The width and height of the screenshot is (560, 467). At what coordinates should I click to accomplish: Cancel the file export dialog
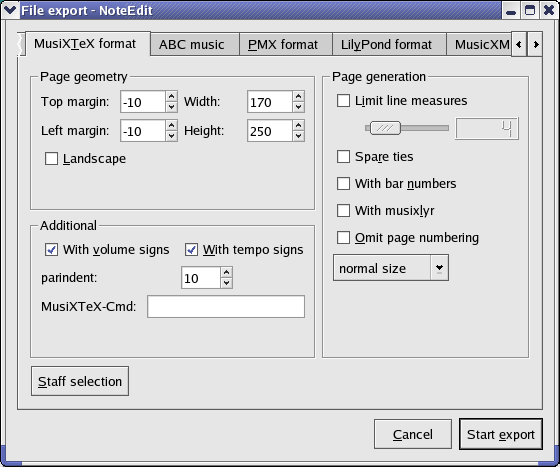pos(413,434)
